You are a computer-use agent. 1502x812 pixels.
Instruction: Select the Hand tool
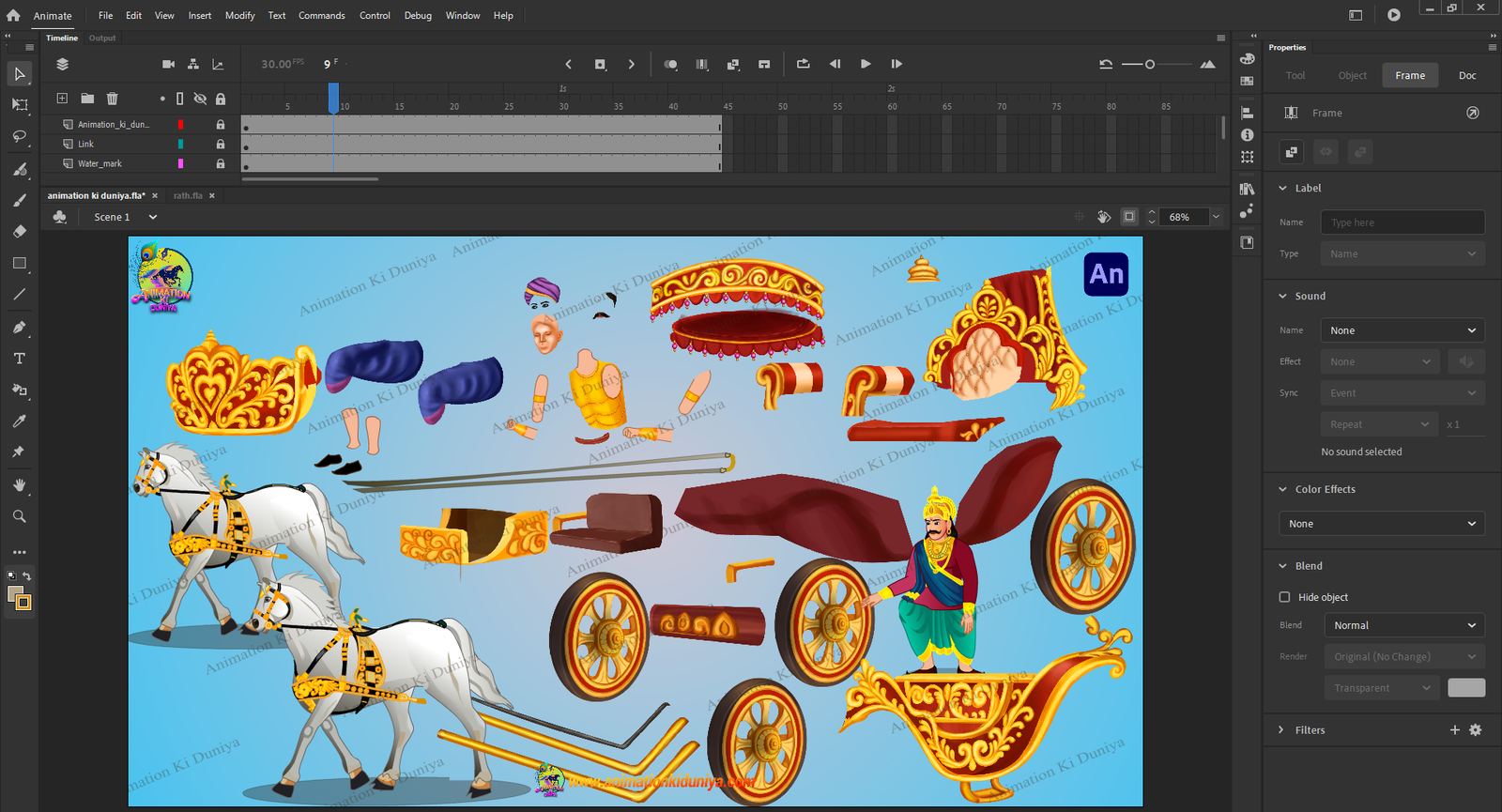(x=19, y=485)
